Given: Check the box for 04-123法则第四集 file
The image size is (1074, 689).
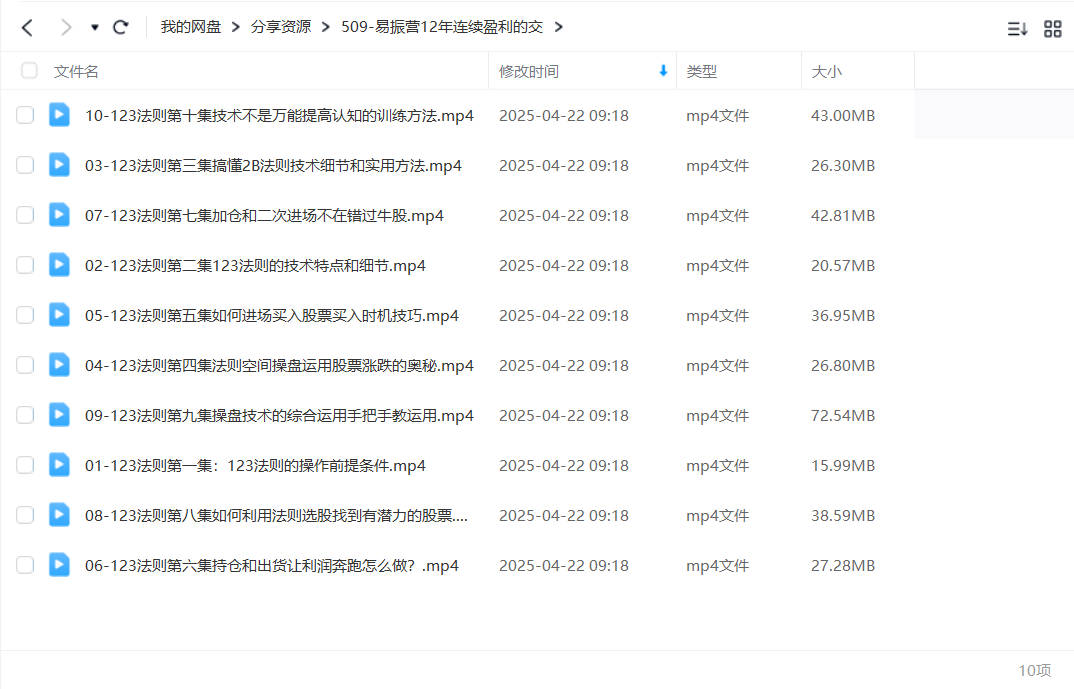Looking at the screenshot, I should [25, 365].
